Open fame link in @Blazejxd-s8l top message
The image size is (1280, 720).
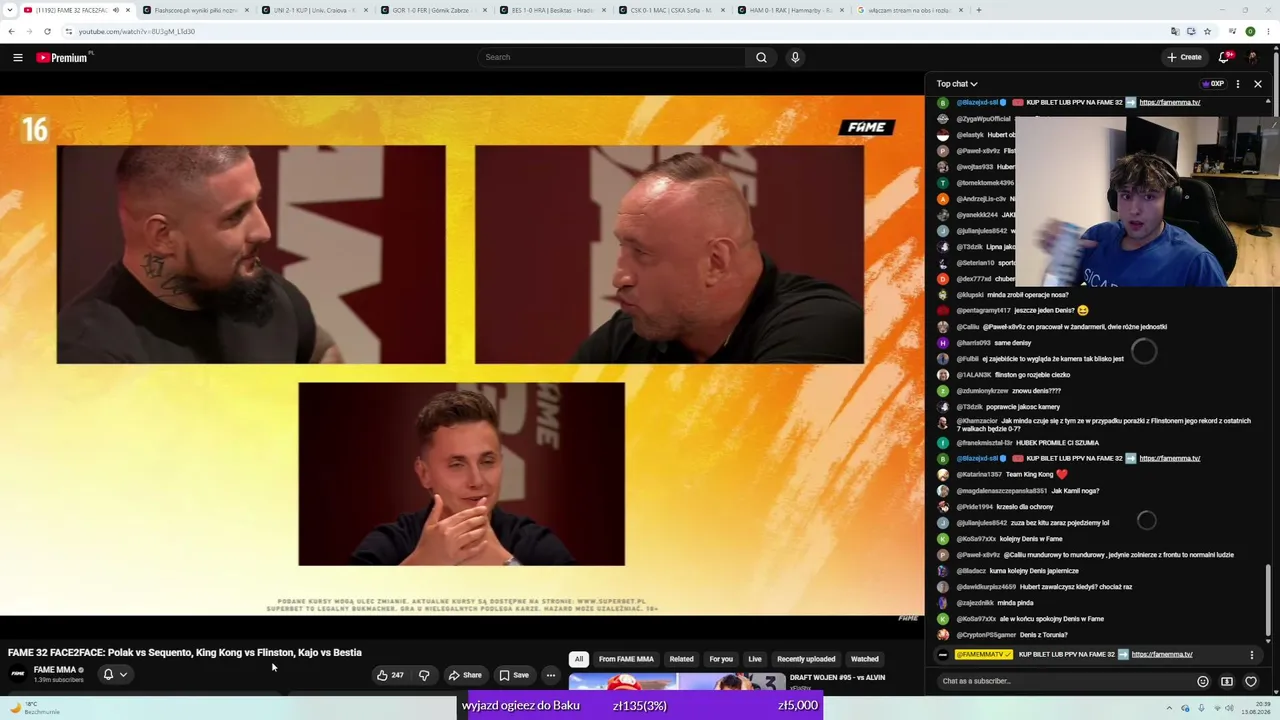click(x=1169, y=103)
